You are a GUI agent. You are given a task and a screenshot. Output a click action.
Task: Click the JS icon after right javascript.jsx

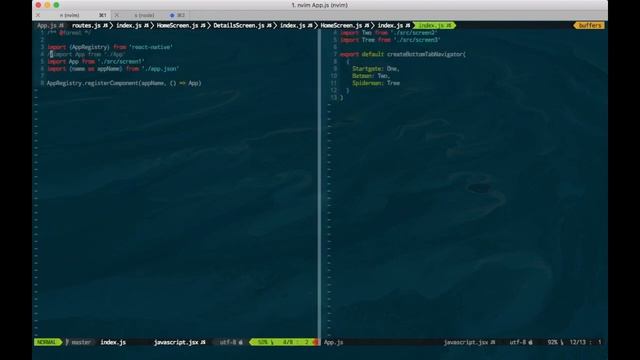(x=493, y=342)
